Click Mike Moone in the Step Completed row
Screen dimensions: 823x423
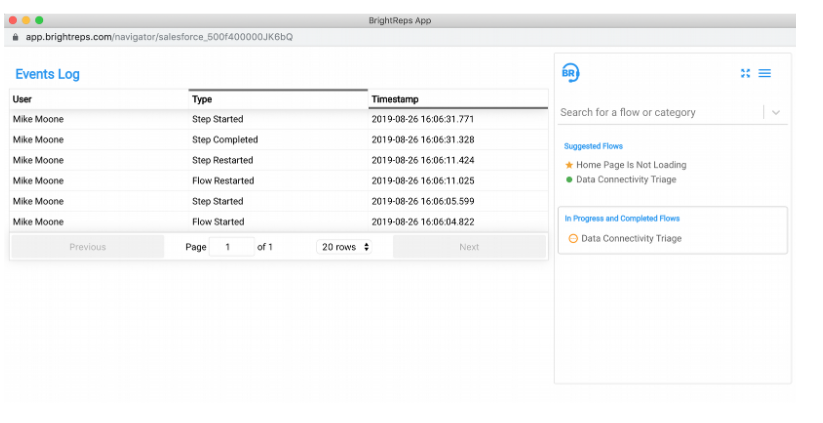[x=38, y=140]
